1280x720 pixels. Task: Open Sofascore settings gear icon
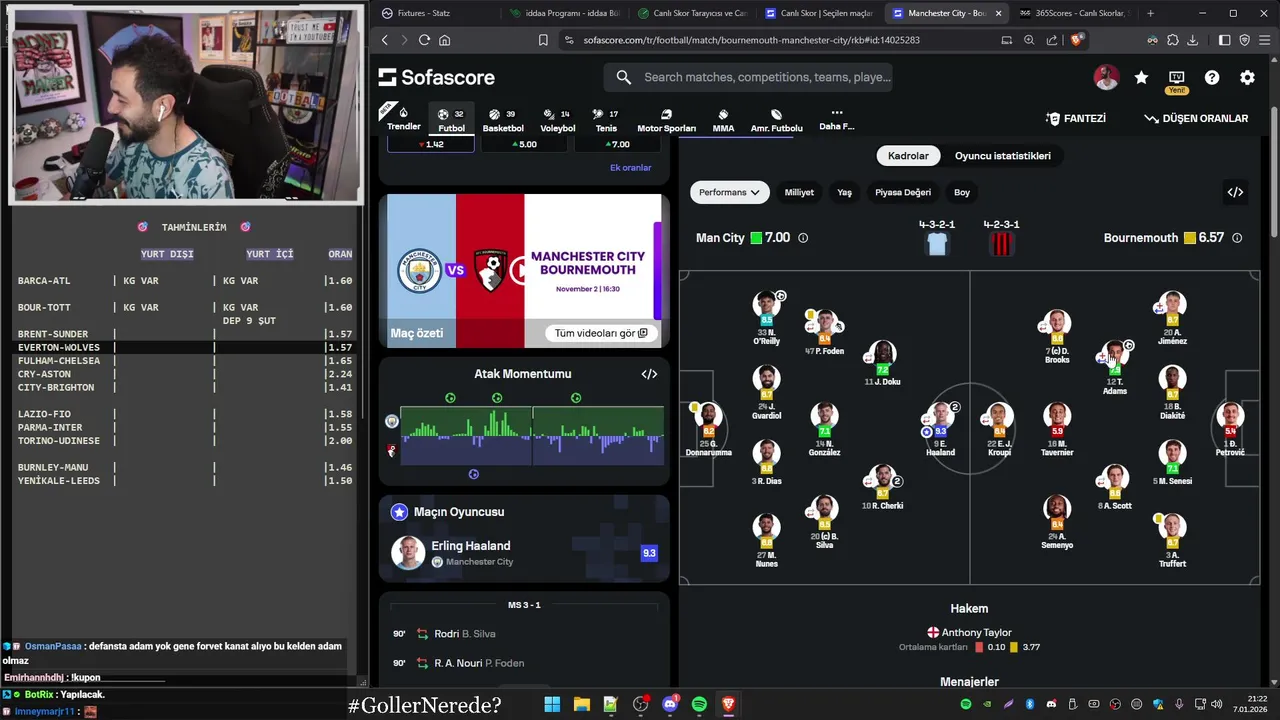[x=1247, y=77]
